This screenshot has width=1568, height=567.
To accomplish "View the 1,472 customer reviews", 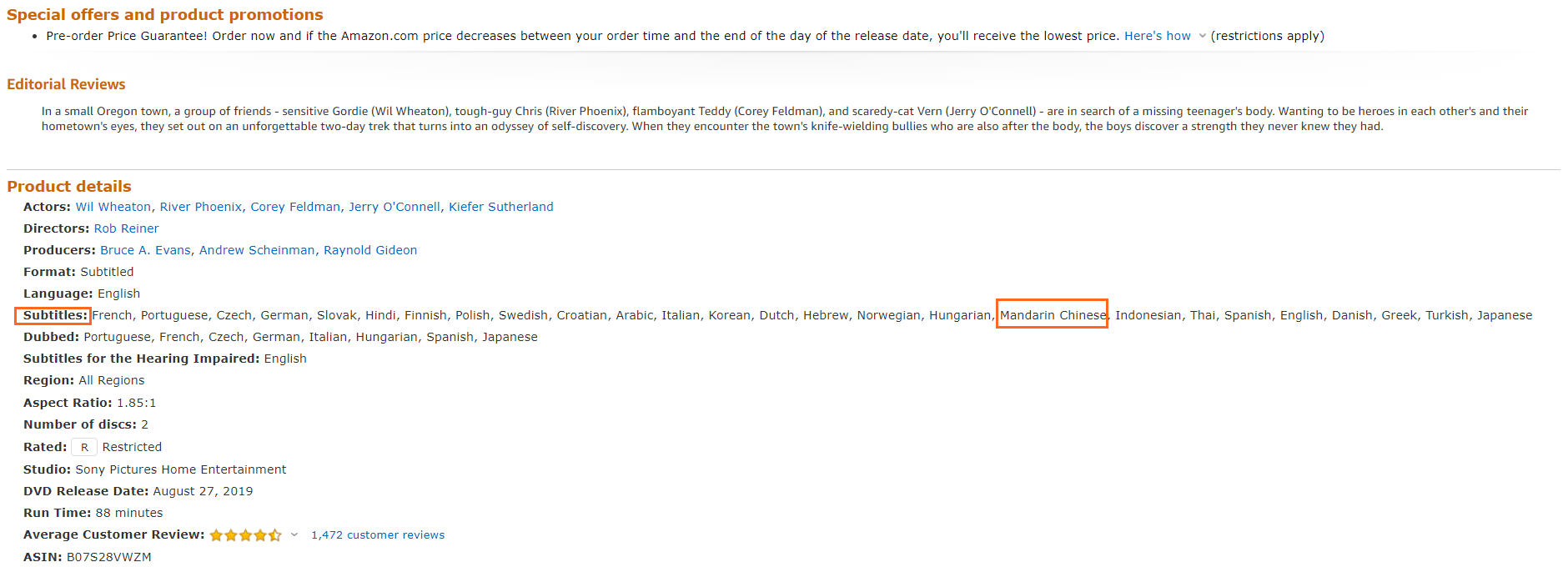I will pos(378,535).
